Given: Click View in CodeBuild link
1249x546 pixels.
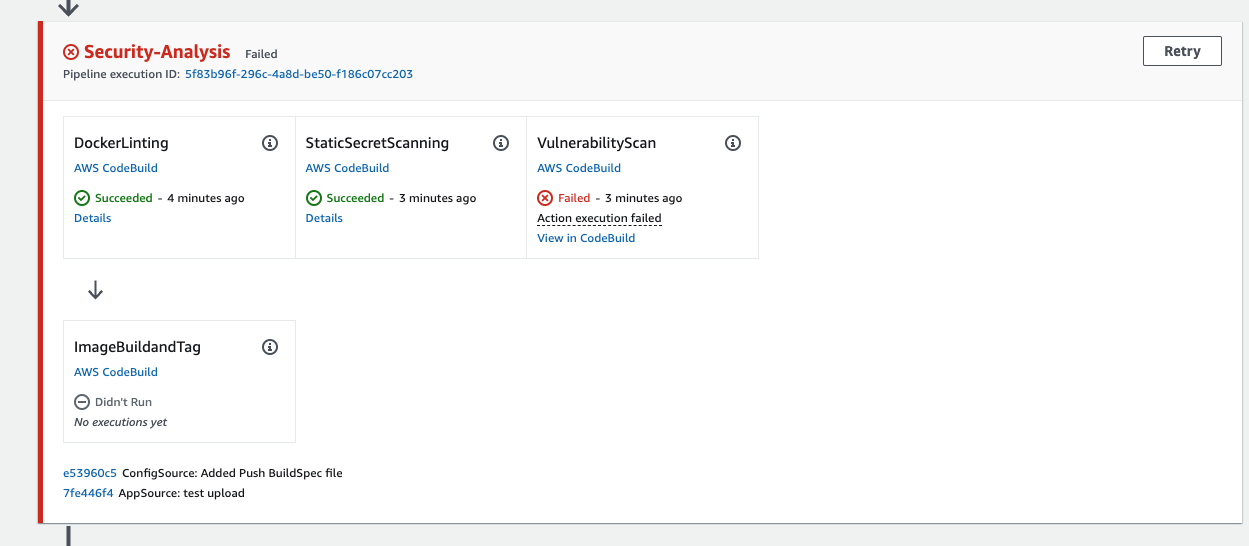Looking at the screenshot, I should [x=586, y=238].
